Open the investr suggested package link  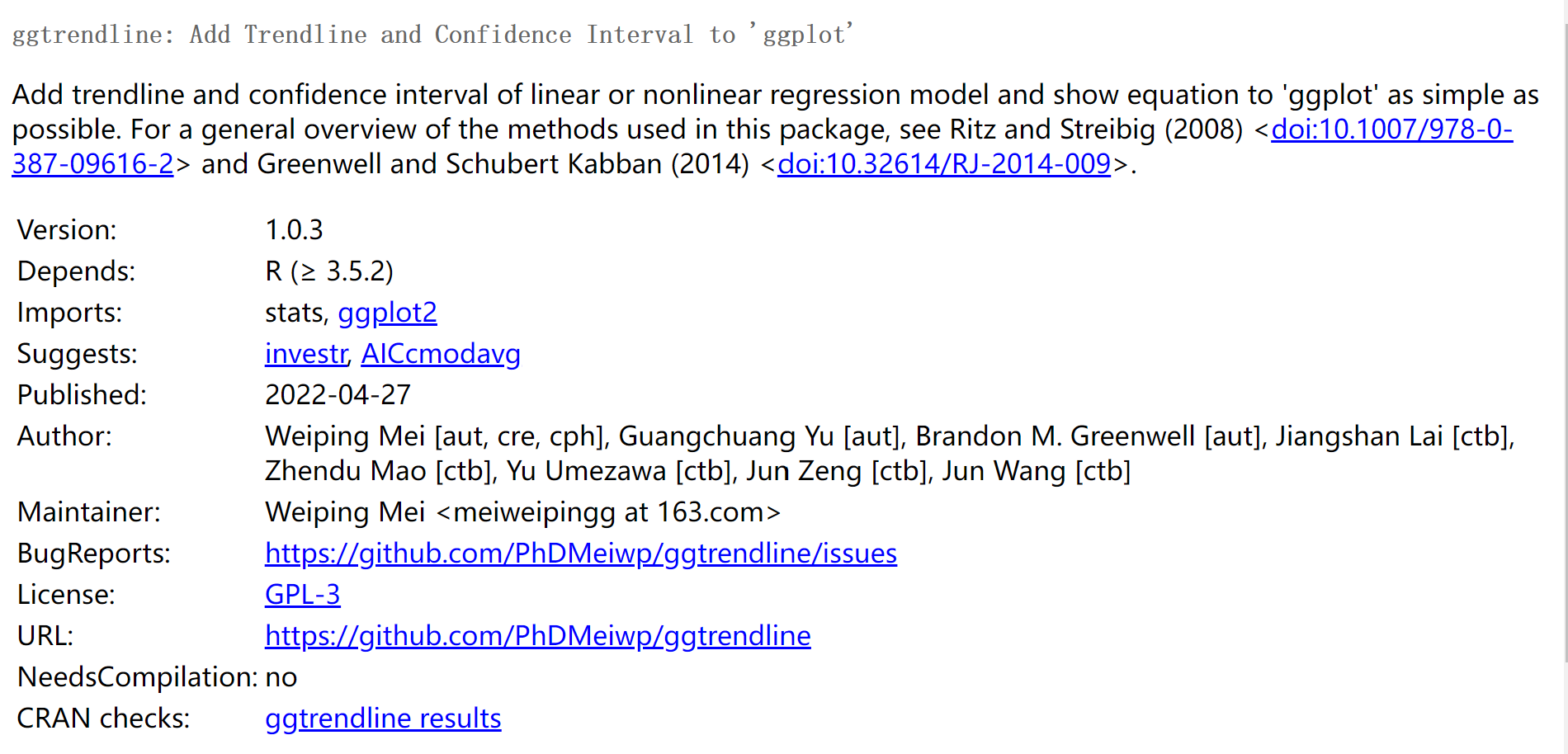point(306,354)
